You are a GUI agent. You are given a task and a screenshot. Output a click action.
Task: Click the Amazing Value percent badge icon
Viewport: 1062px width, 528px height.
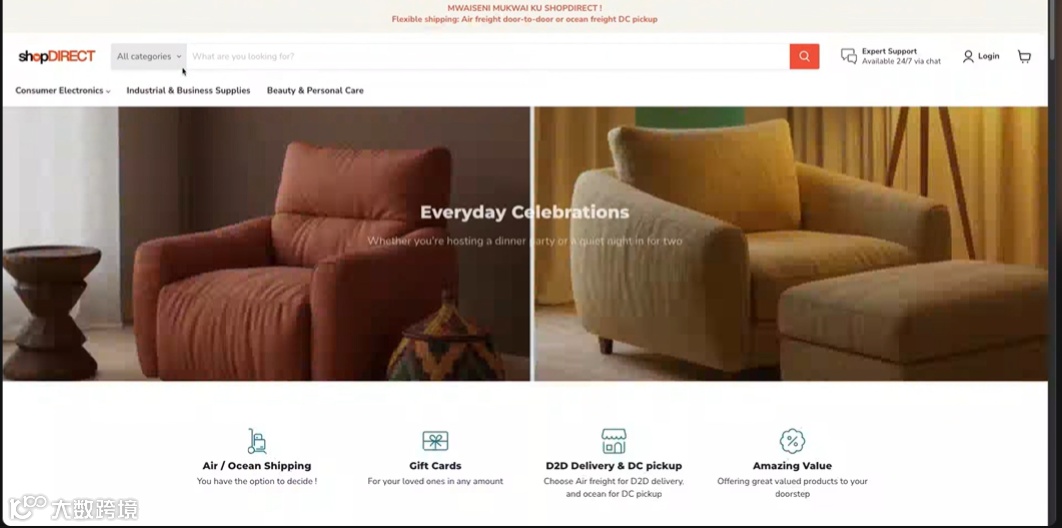(x=792, y=441)
